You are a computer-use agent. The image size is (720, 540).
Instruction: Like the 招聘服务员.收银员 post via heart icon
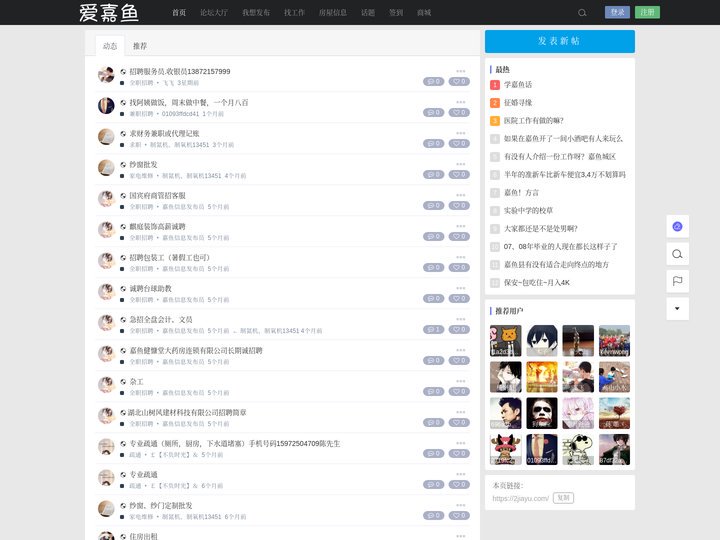(459, 82)
